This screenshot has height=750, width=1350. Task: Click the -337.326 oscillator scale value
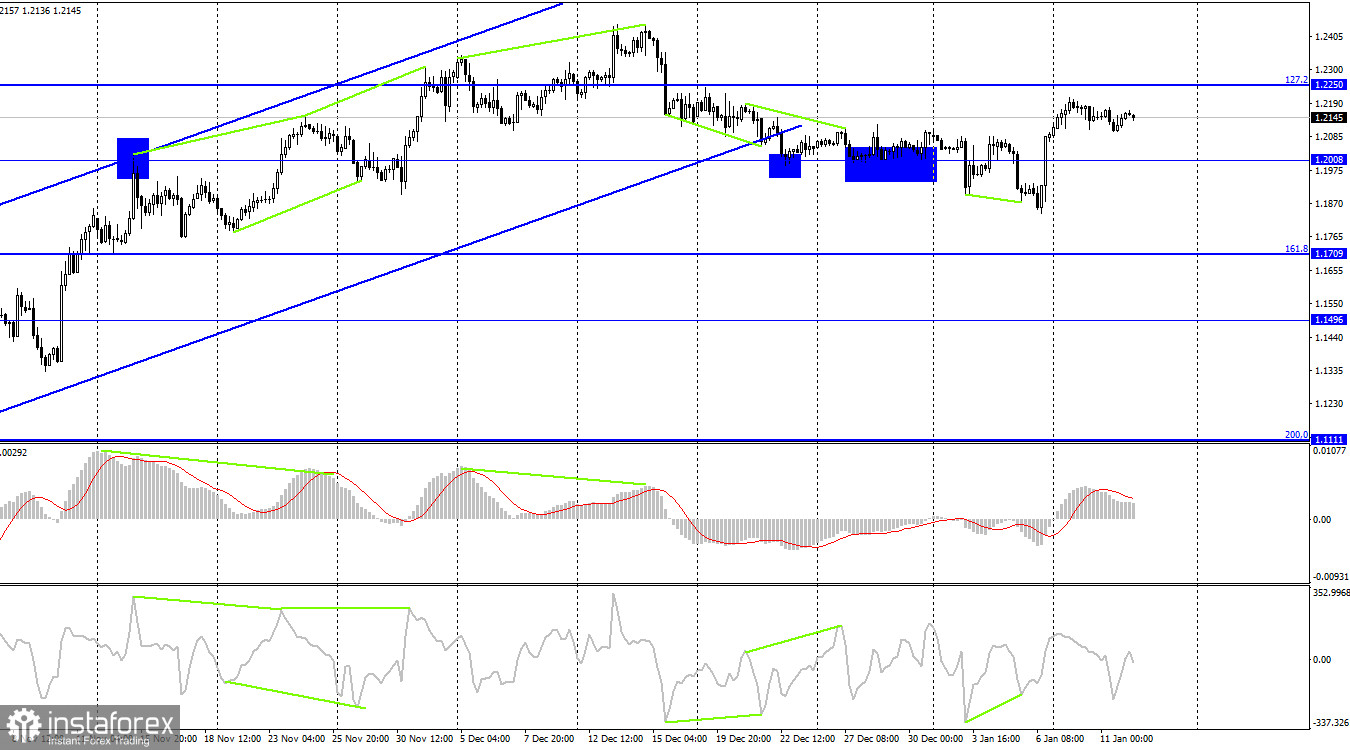(x=1329, y=722)
